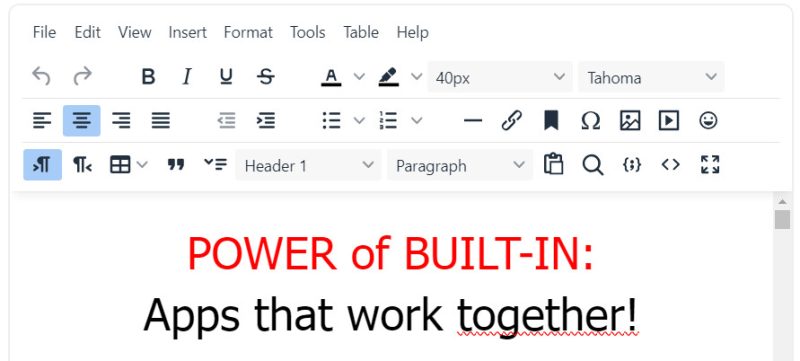Add a bookmark anchor
The image size is (800, 361).
tap(551, 120)
